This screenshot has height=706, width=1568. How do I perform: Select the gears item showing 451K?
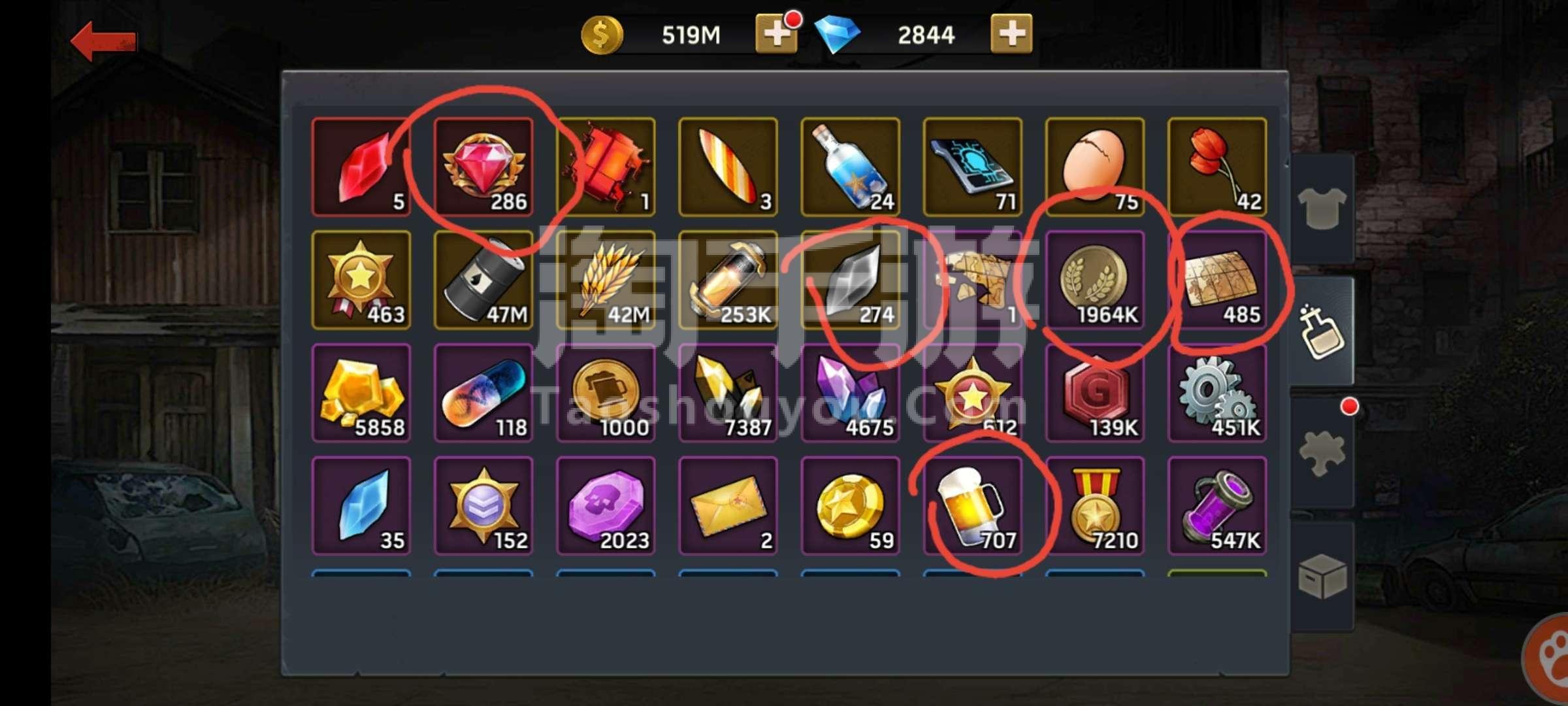pyautogui.click(x=1217, y=393)
